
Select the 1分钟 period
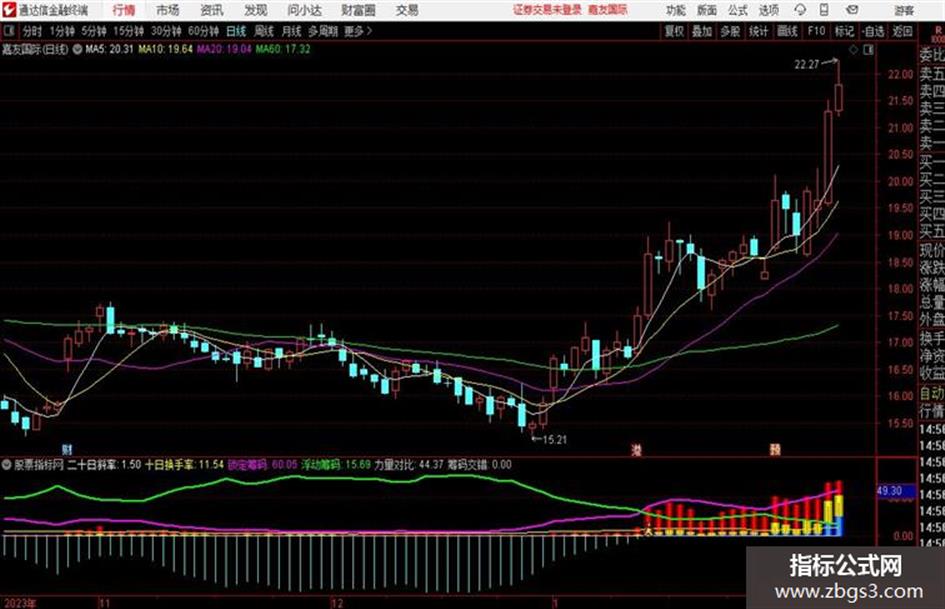click(61, 31)
